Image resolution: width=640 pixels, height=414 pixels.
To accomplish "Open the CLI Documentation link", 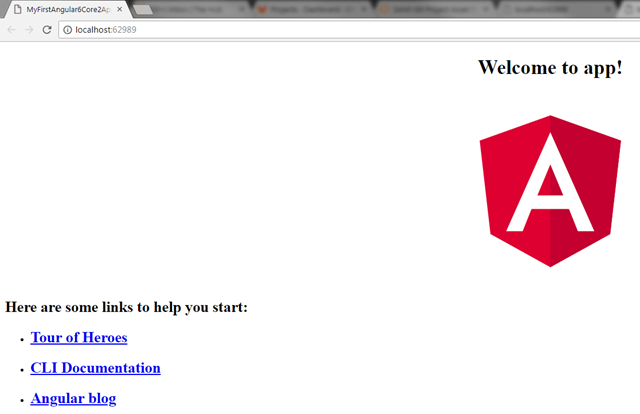I will pos(95,368).
